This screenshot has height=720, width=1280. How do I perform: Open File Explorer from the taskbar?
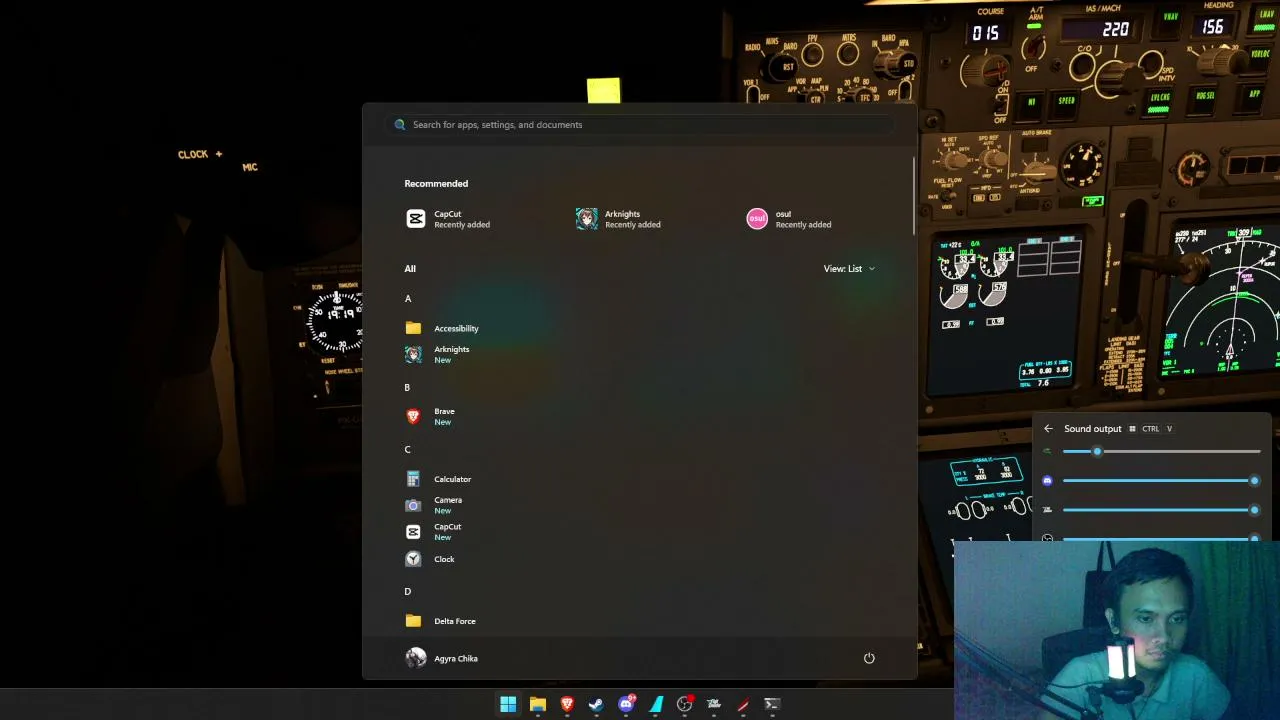pos(538,704)
